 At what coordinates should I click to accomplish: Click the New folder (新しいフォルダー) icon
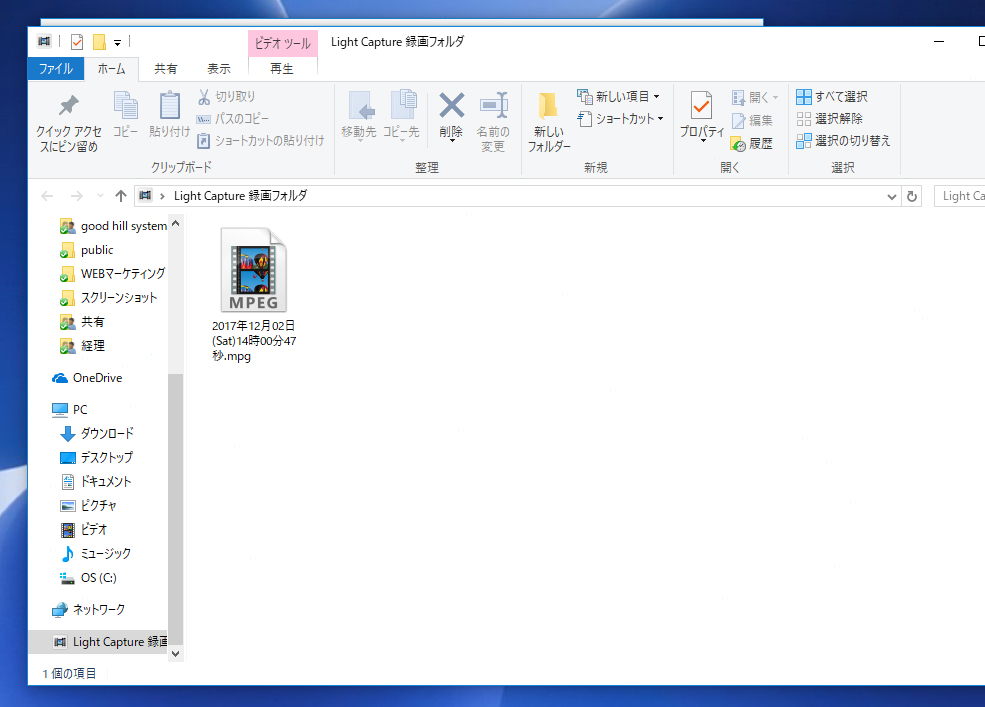[x=548, y=106]
